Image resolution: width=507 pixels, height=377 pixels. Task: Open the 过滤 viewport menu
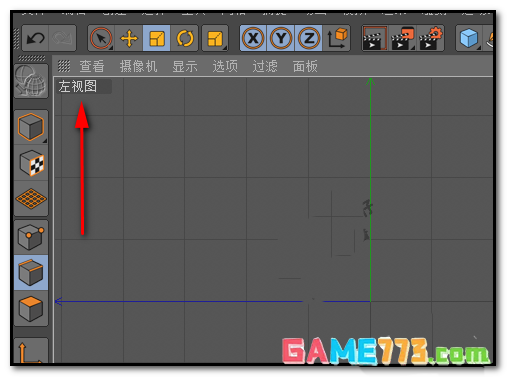point(265,66)
